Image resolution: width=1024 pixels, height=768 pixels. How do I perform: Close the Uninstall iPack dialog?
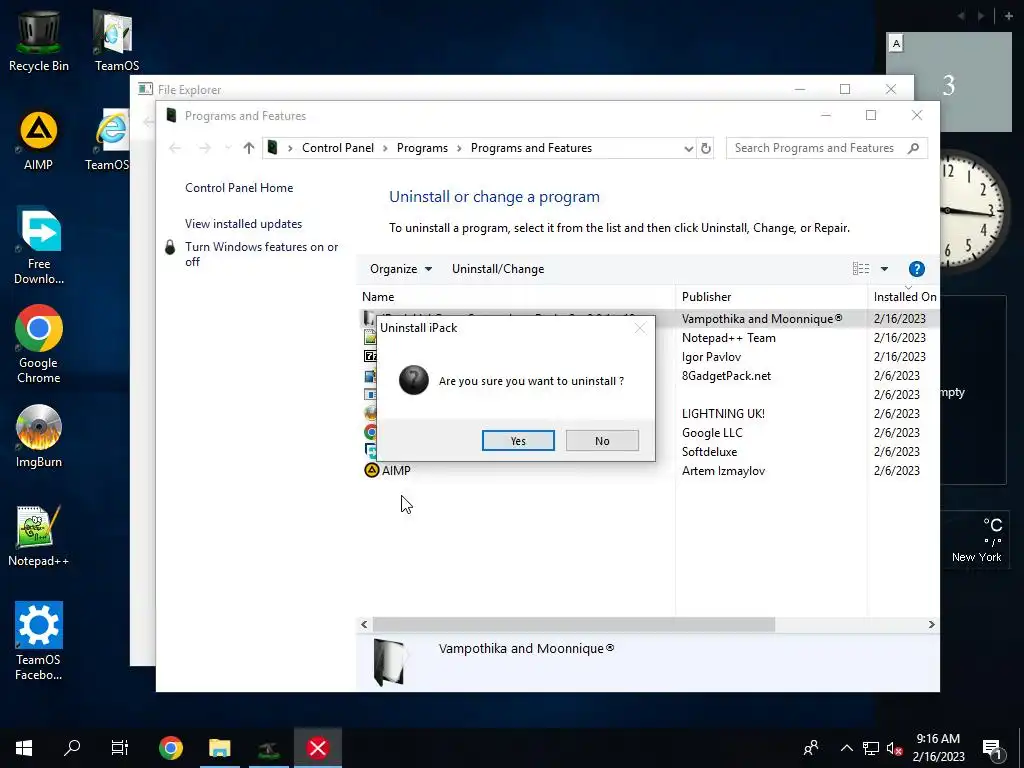click(640, 328)
